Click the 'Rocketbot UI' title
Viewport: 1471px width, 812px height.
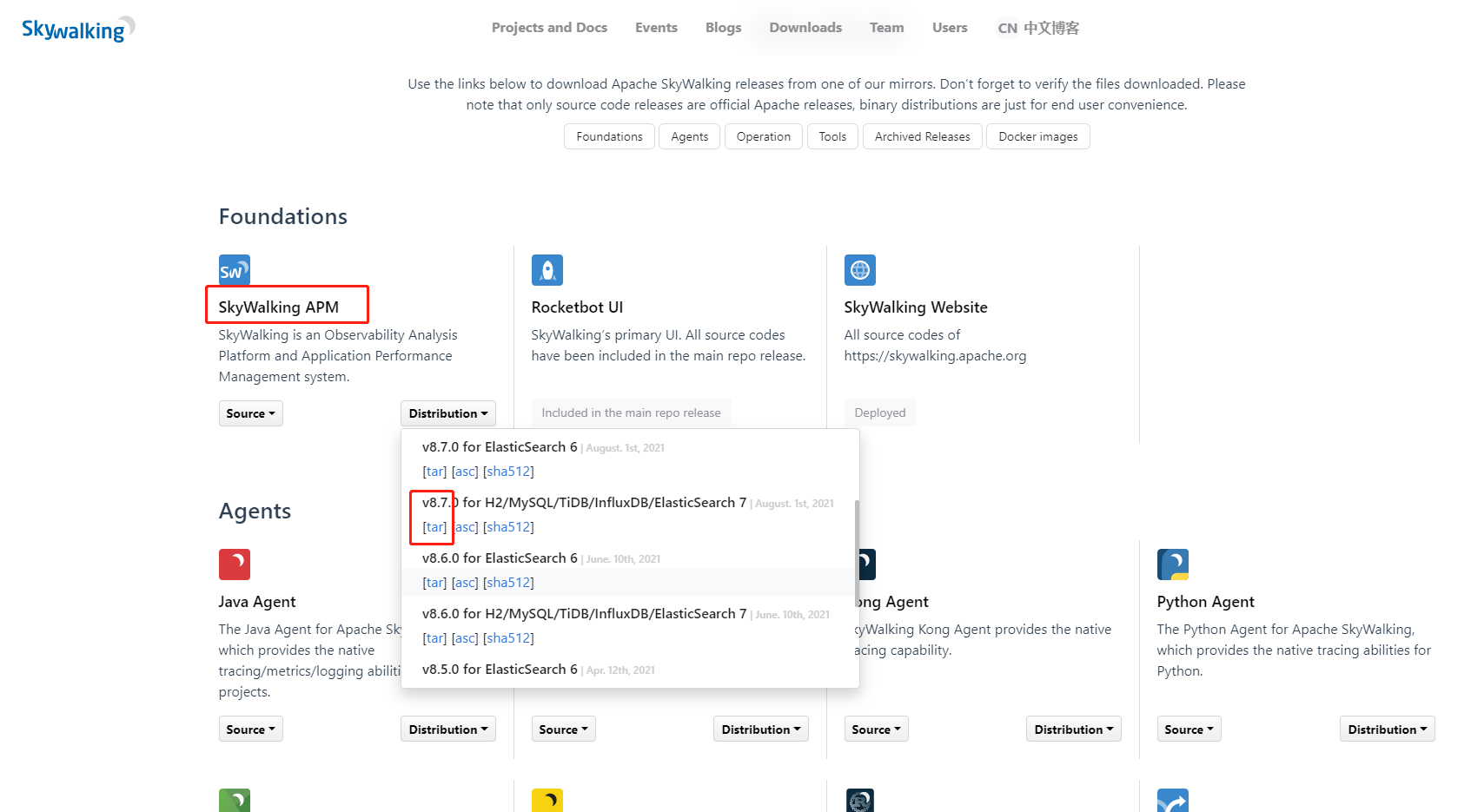click(577, 307)
